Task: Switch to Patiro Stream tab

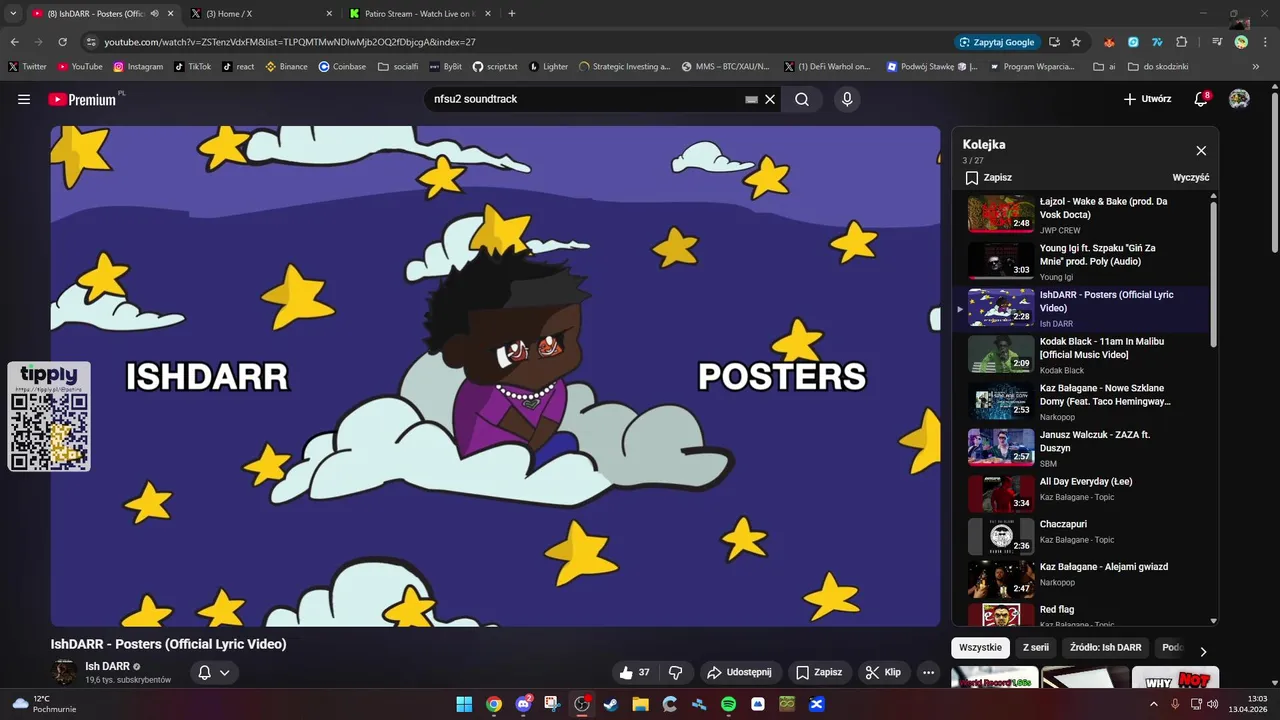Action: pos(420,14)
